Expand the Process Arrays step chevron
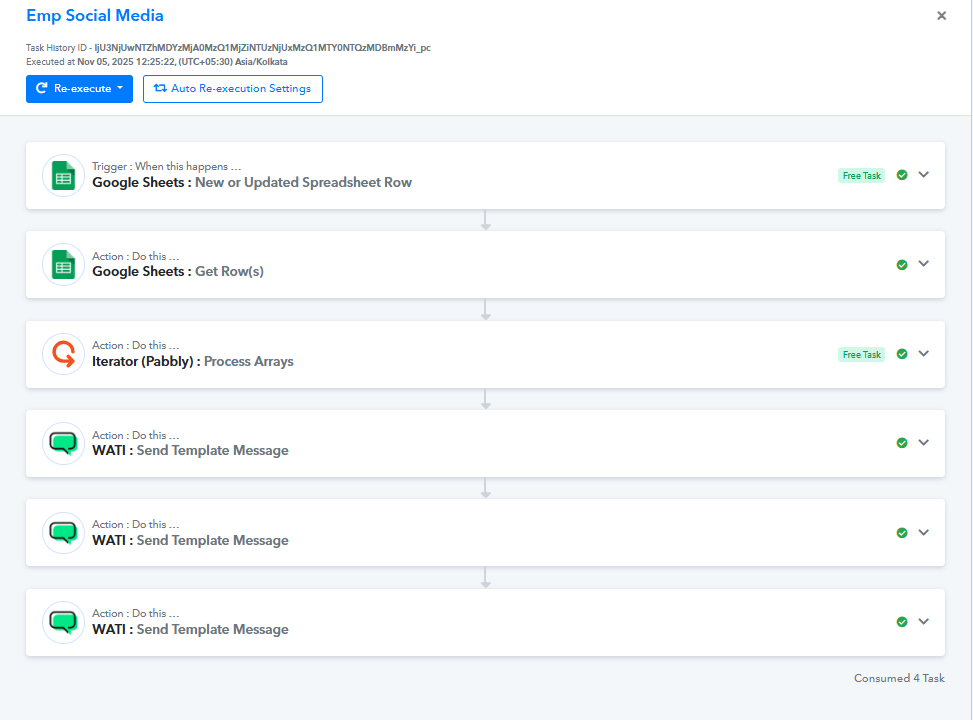Image resolution: width=973 pixels, height=720 pixels. click(x=924, y=354)
